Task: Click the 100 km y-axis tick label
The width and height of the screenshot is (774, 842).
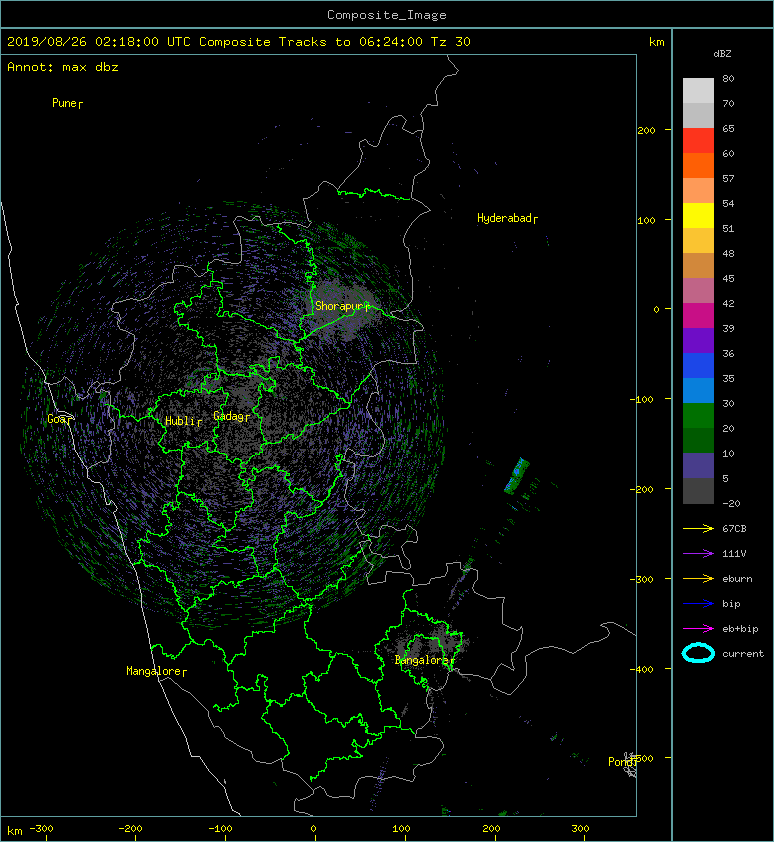Action: (646, 220)
